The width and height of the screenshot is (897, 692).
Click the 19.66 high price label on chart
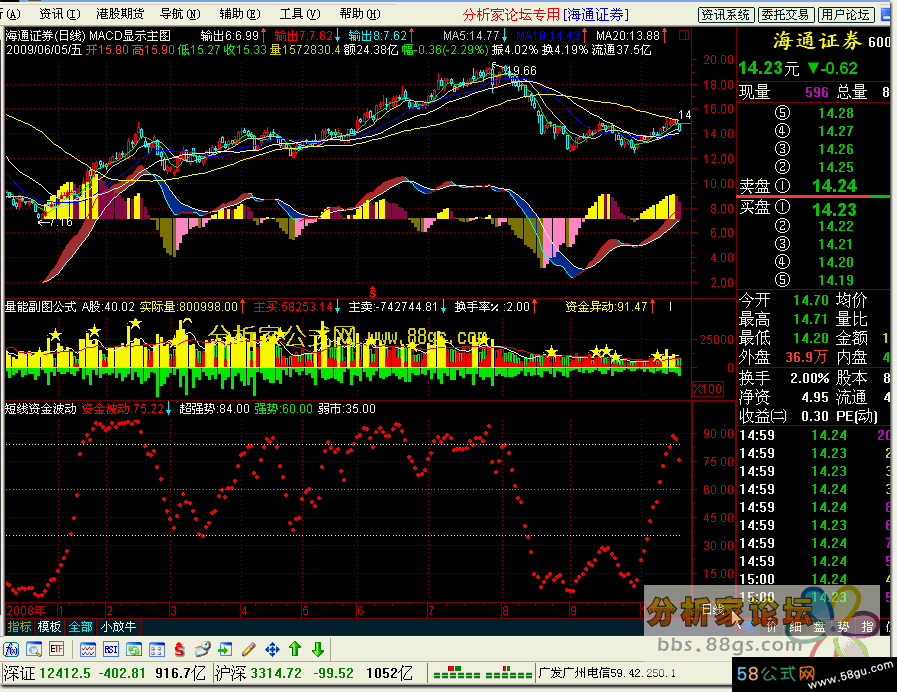point(522,71)
